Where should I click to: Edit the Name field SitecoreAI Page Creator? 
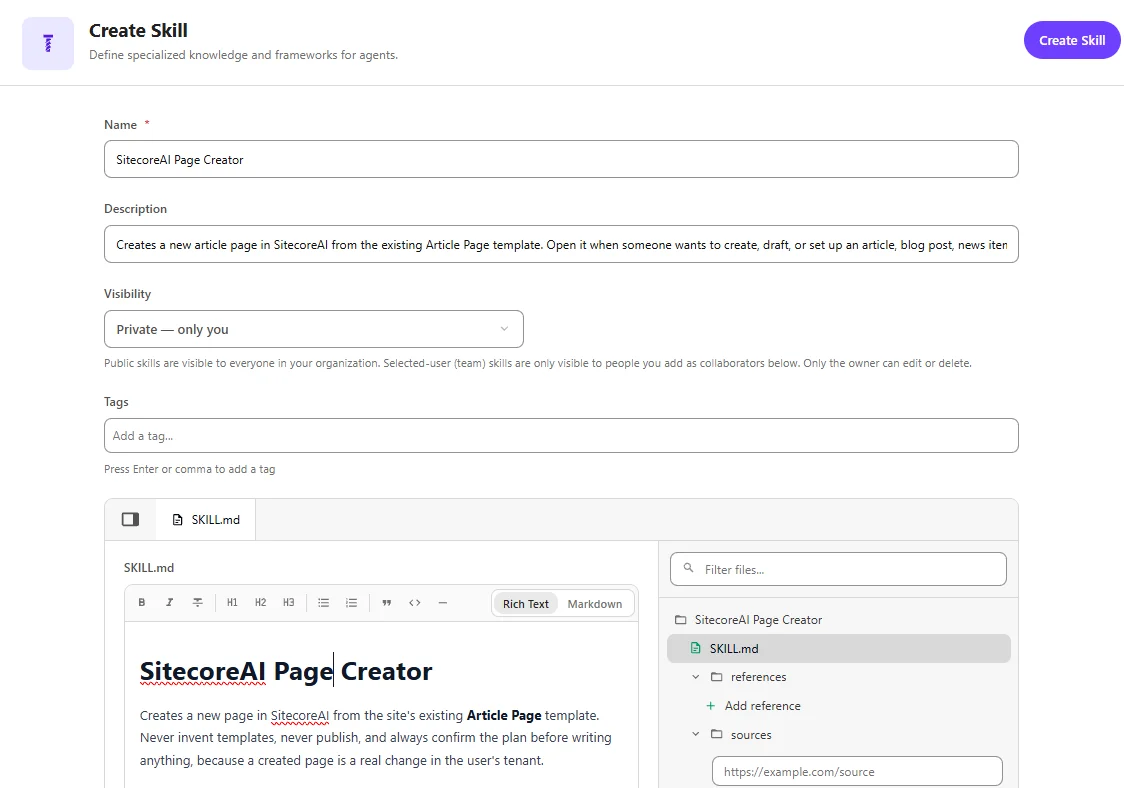[561, 159]
